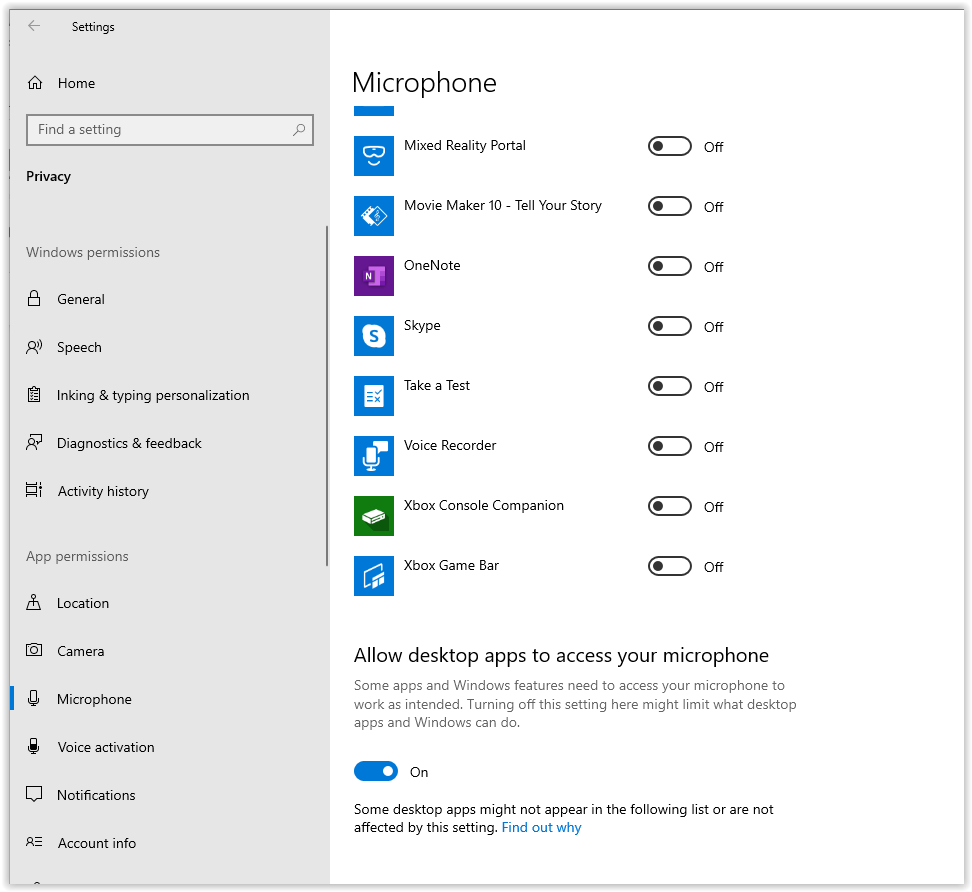This screenshot has width=972, height=892.
Task: Click the Movie Maker 10 app icon
Action: (374, 216)
